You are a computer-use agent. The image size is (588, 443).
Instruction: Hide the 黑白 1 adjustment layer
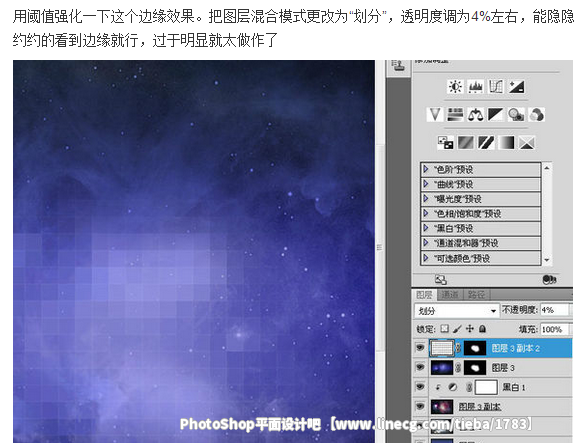[420, 387]
